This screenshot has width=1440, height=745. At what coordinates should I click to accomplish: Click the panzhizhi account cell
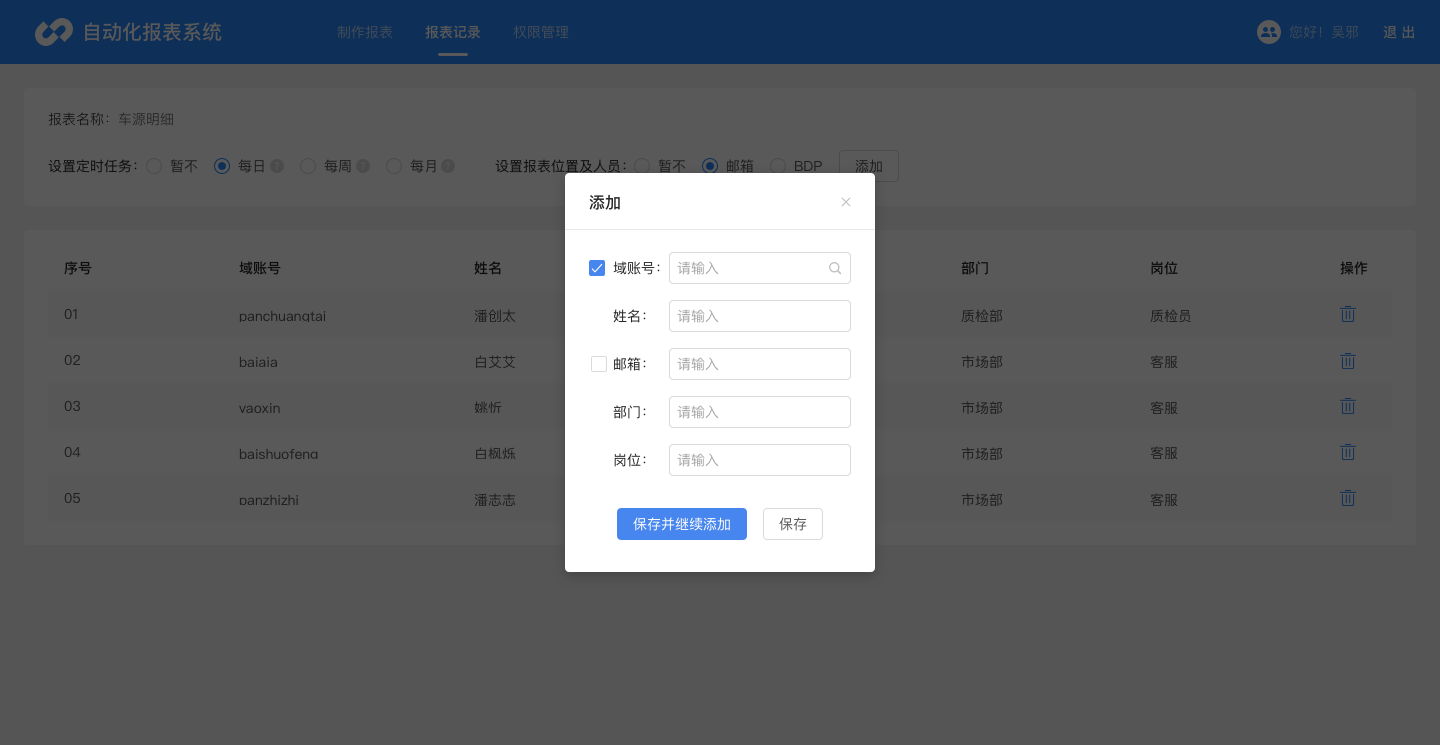(x=269, y=500)
